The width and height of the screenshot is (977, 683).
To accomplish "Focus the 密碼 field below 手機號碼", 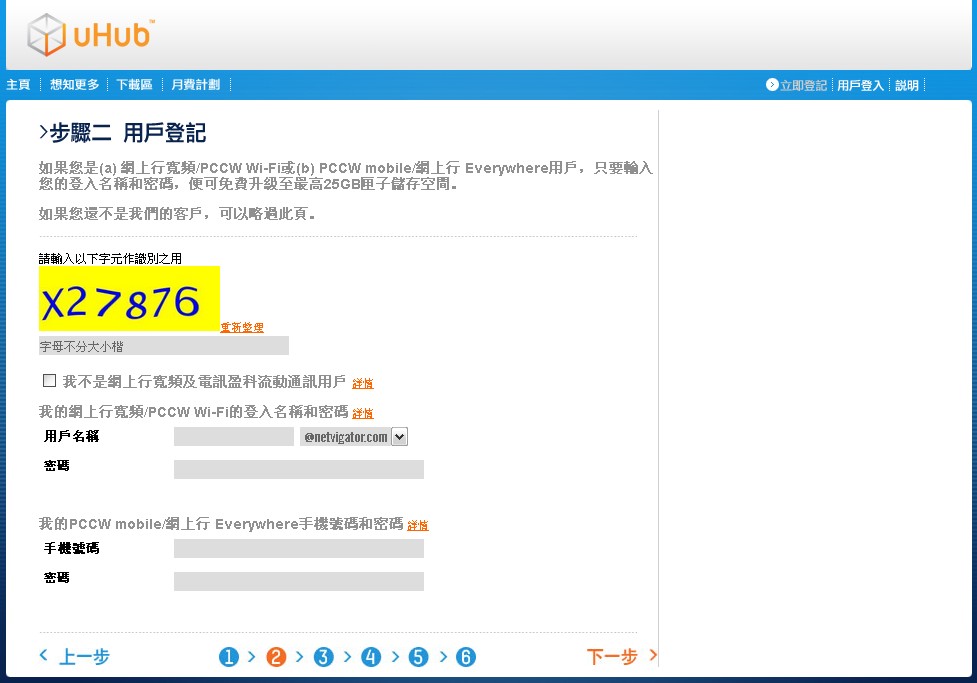I will [299, 581].
